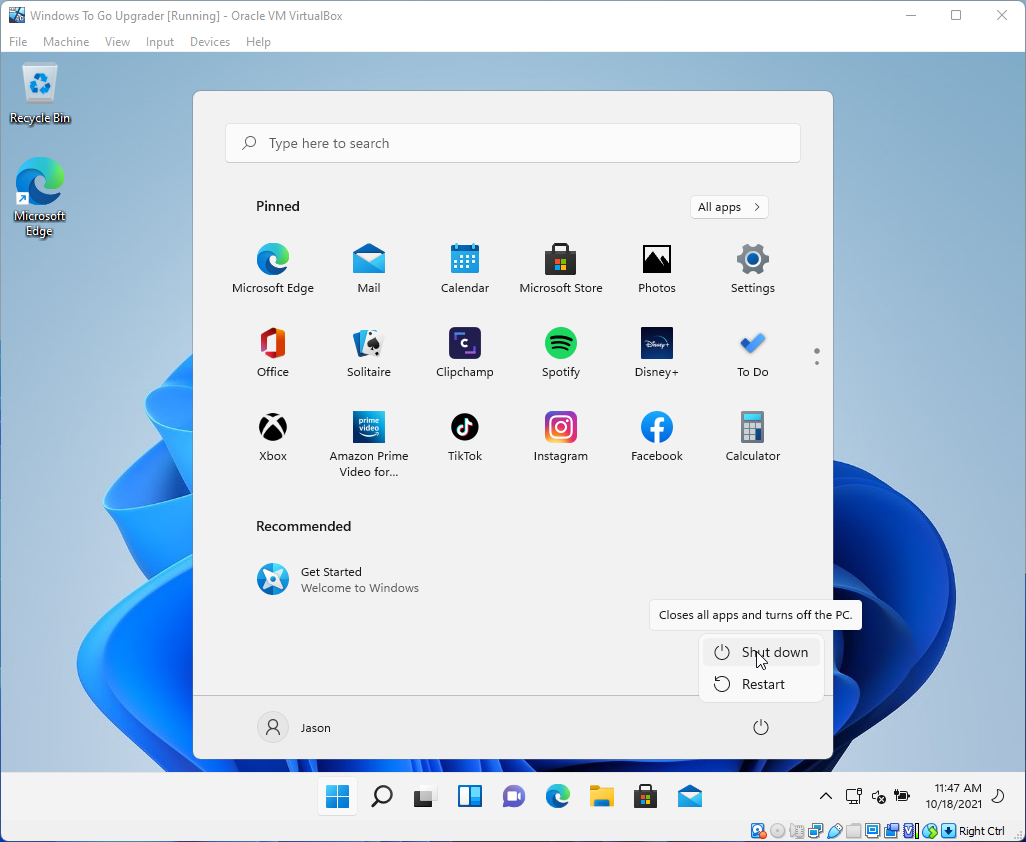Select Microsoft Edge desktop shortcut

pos(39,197)
